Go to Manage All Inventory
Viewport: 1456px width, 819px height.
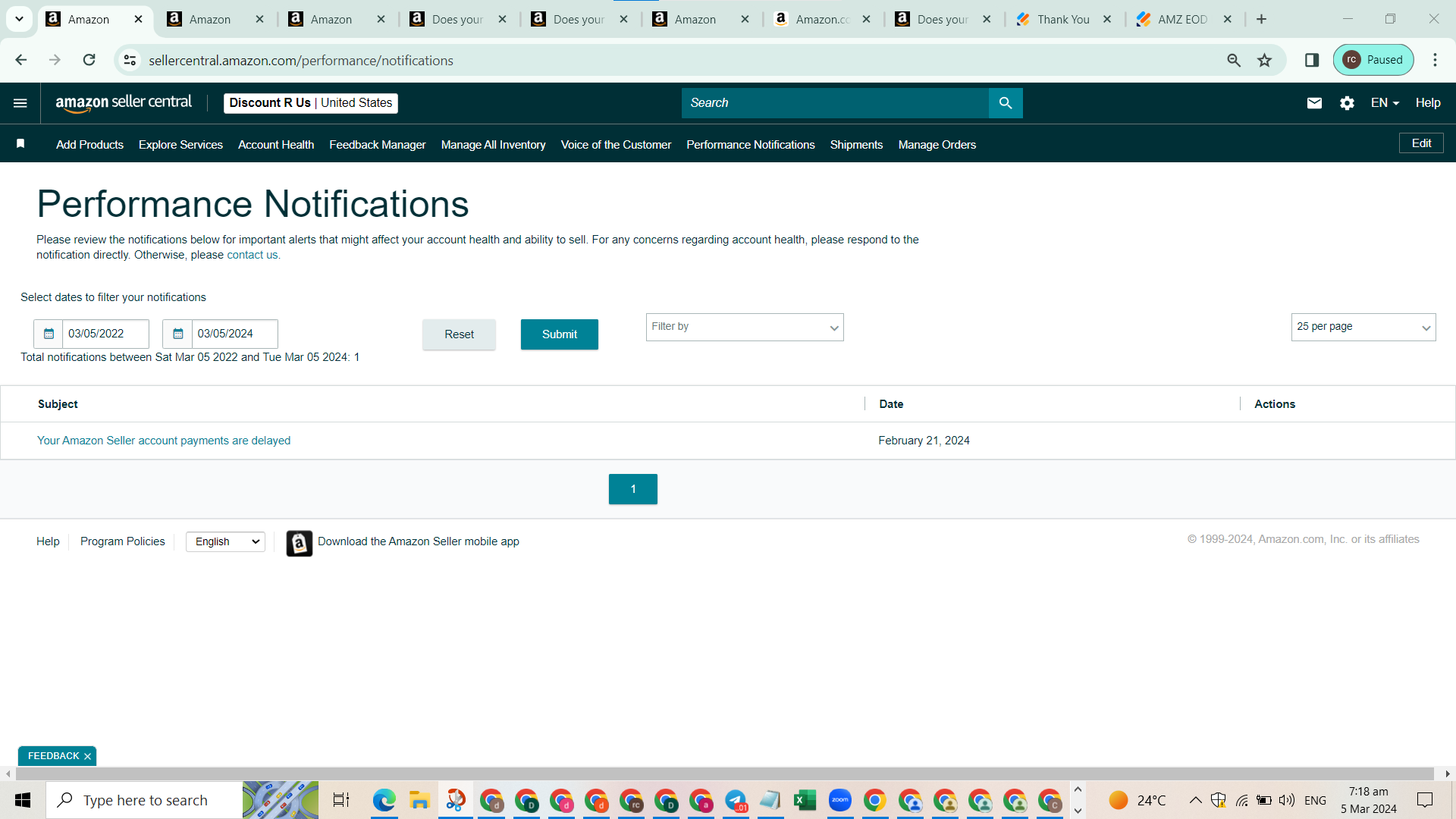point(494,145)
